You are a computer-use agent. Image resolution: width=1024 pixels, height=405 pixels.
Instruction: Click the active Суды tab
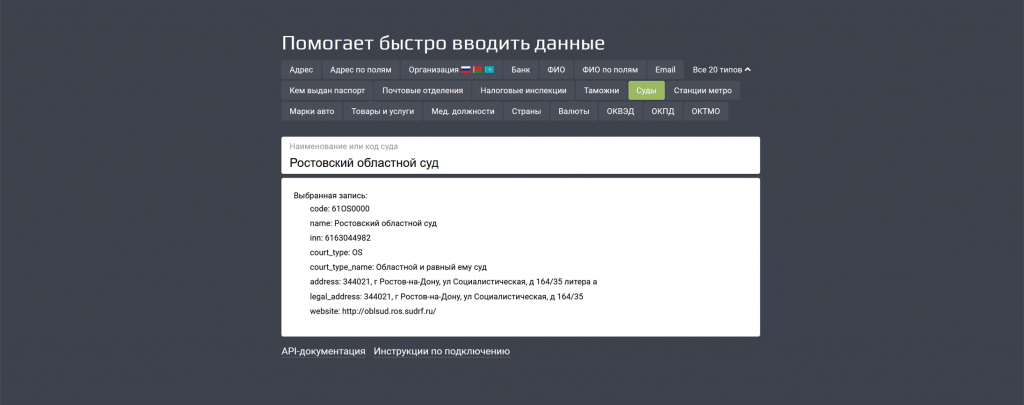646,90
